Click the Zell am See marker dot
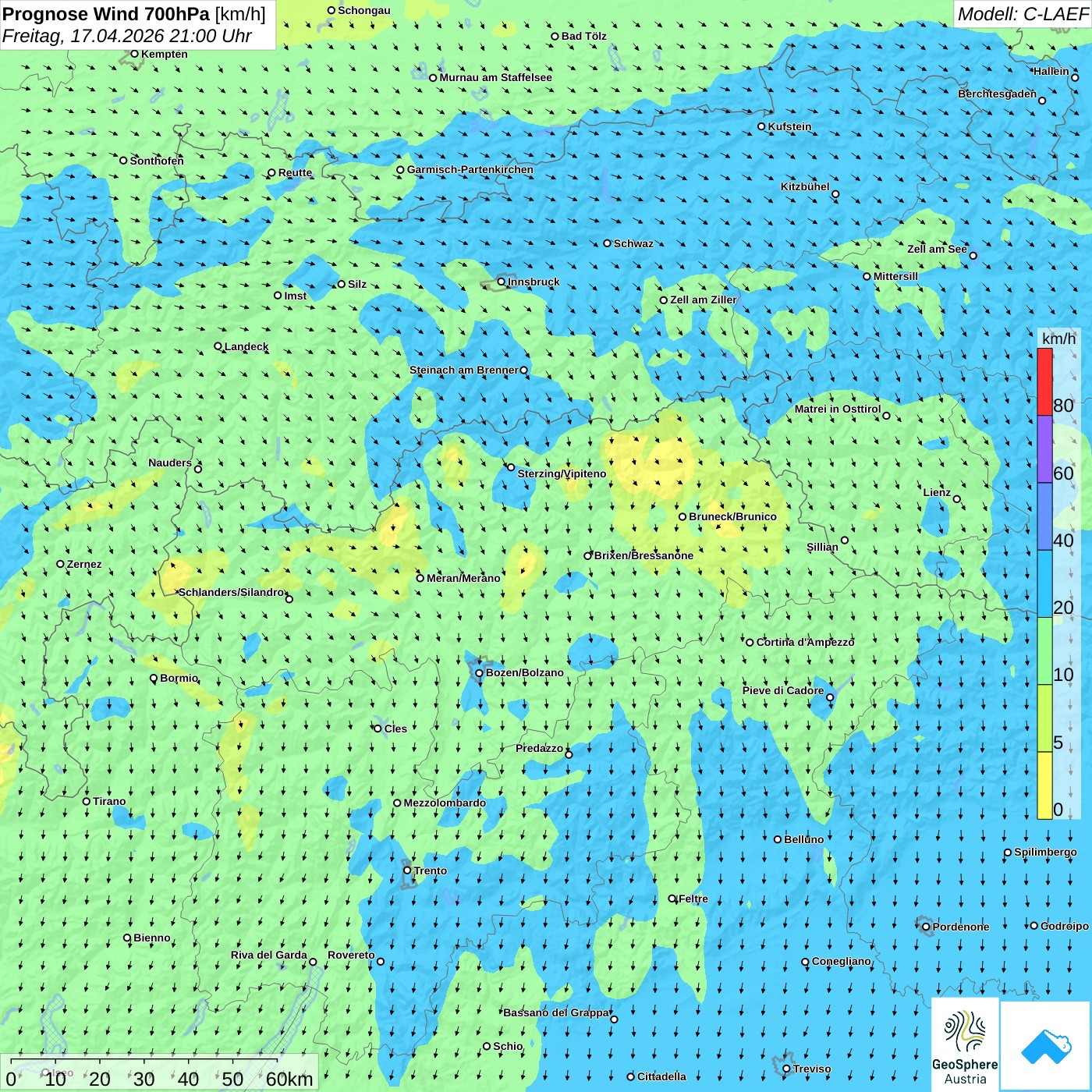The image size is (1092, 1092). (x=973, y=255)
